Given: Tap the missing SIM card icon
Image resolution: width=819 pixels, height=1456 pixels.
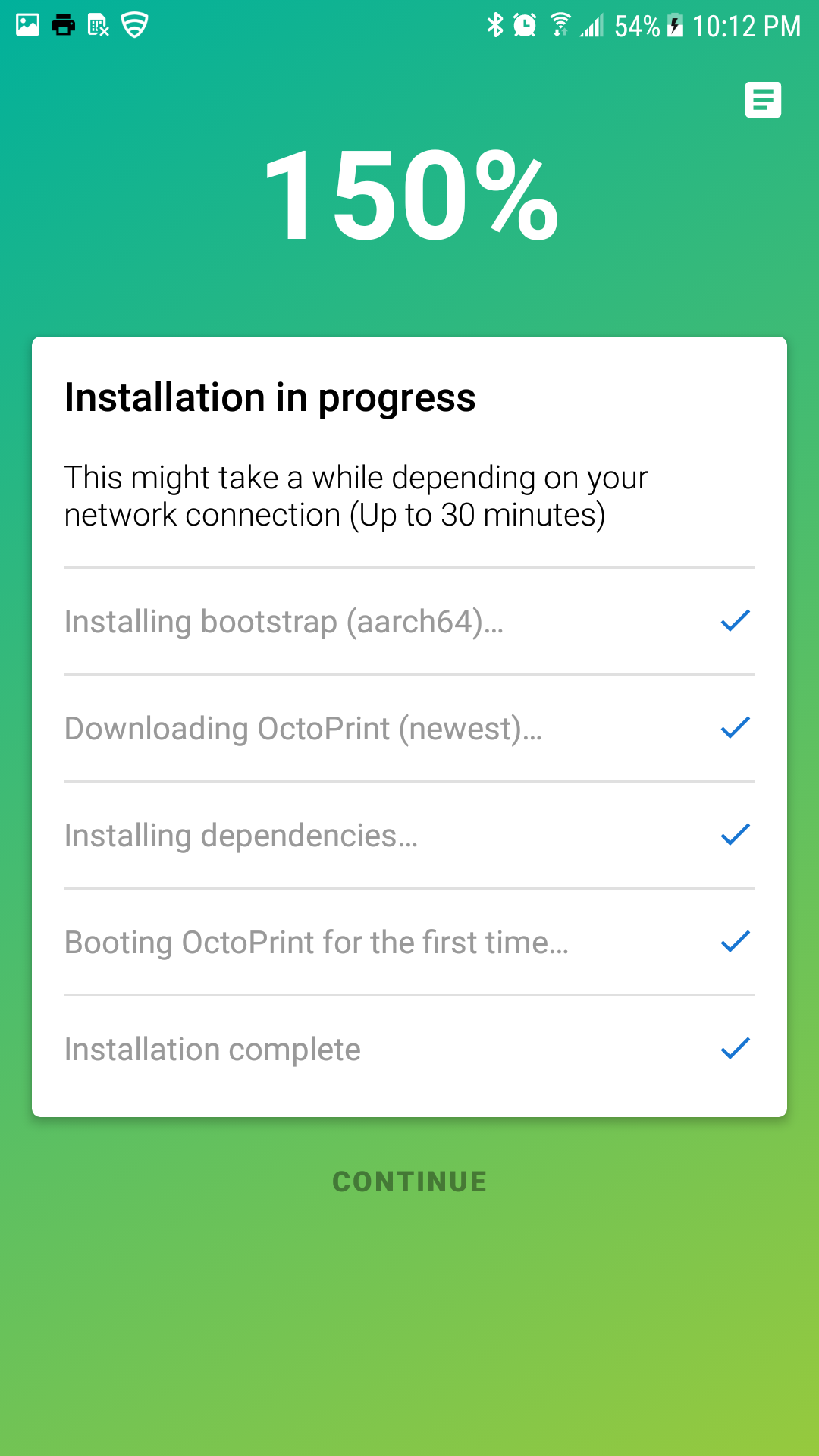Looking at the screenshot, I should [99, 25].
